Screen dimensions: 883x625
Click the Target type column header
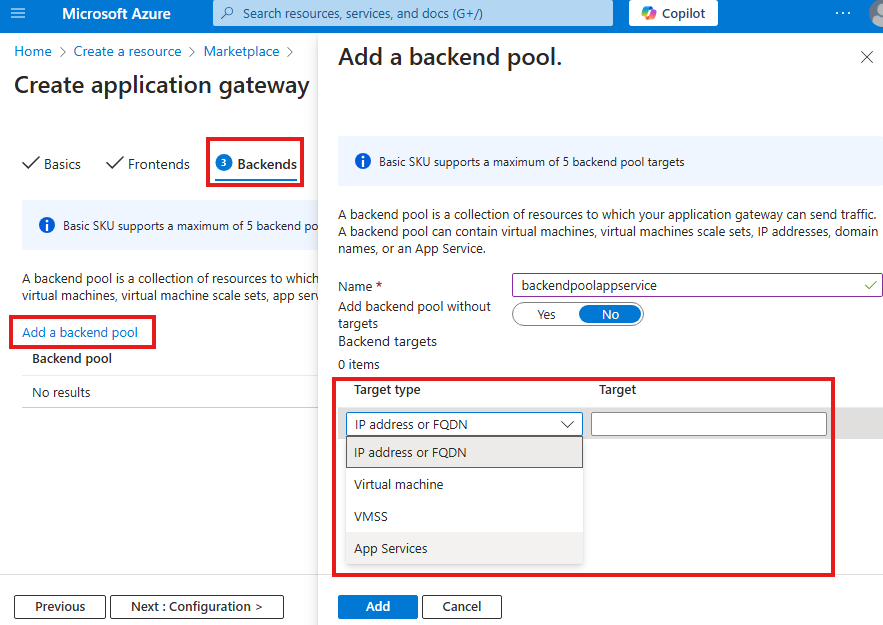click(387, 390)
